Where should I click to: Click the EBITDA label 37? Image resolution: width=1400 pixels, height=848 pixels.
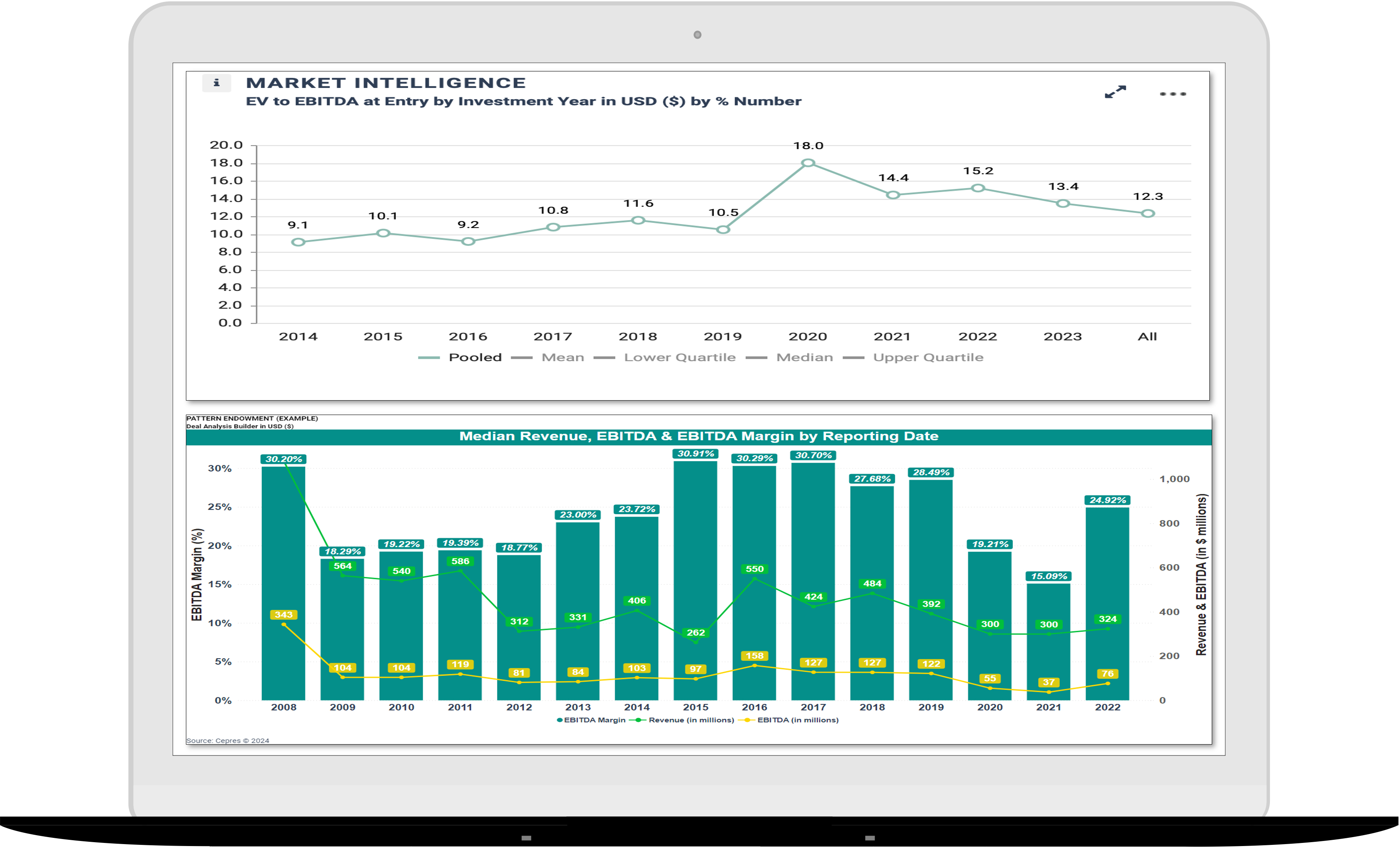click(x=1049, y=682)
